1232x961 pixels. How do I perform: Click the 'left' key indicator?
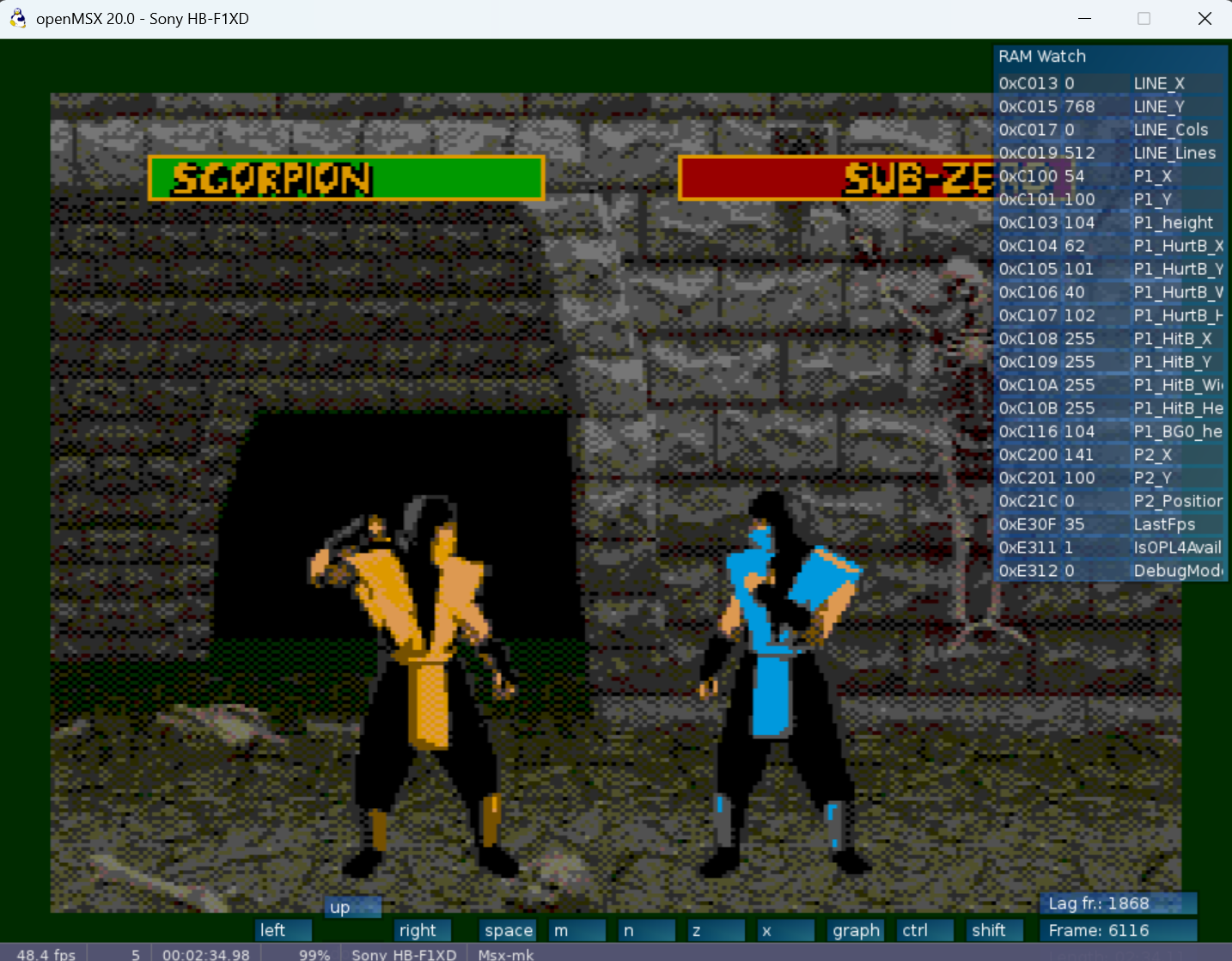284,930
